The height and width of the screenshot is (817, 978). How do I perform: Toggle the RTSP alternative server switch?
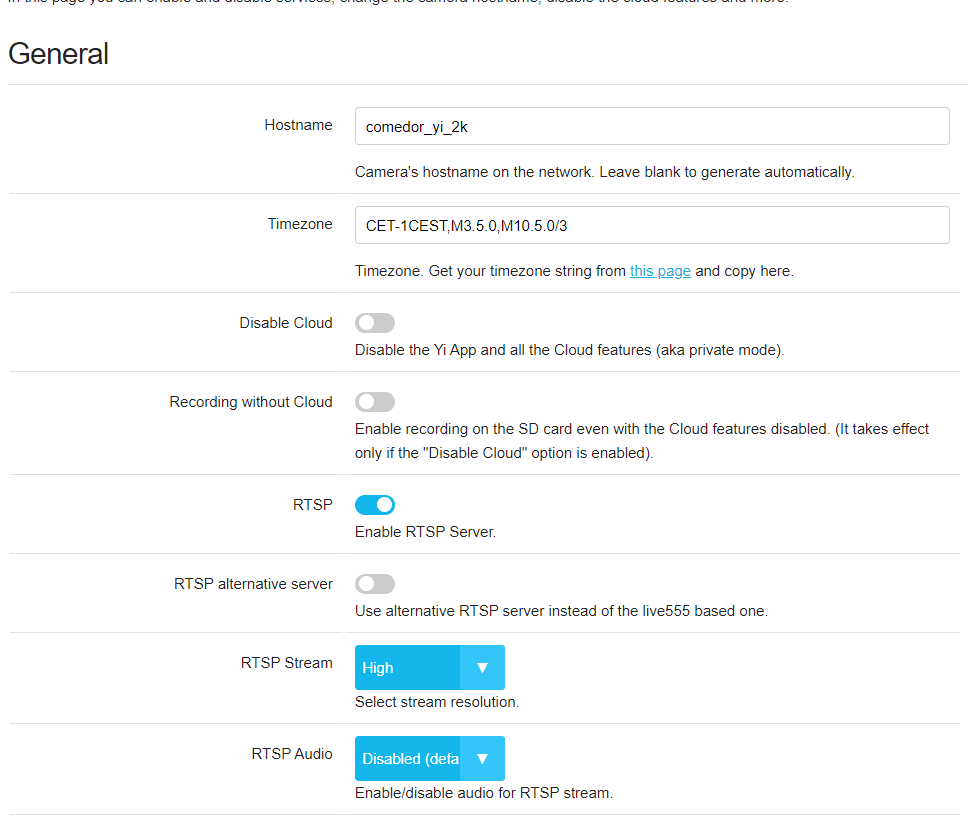pos(375,584)
